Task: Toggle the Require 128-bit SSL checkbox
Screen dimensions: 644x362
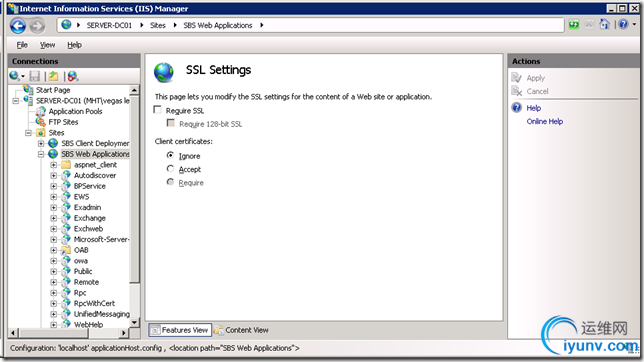Action: coord(170,123)
